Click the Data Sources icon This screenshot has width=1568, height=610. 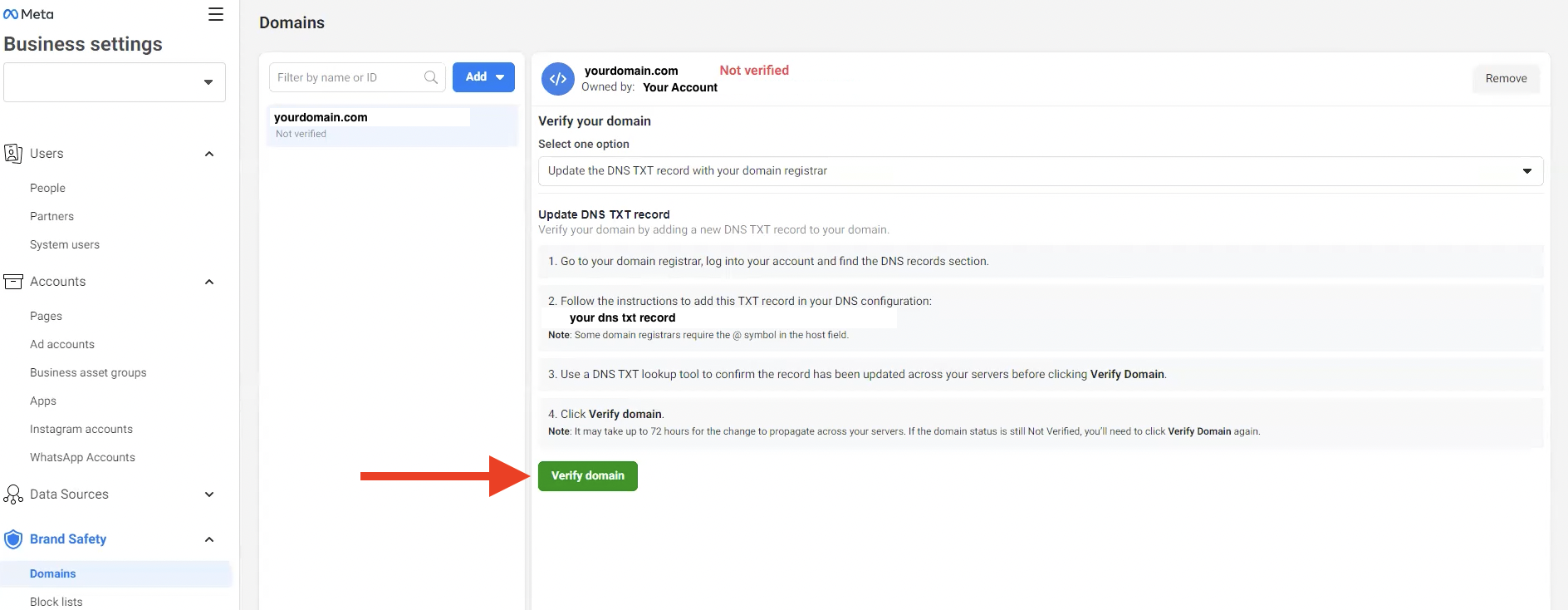coord(13,494)
